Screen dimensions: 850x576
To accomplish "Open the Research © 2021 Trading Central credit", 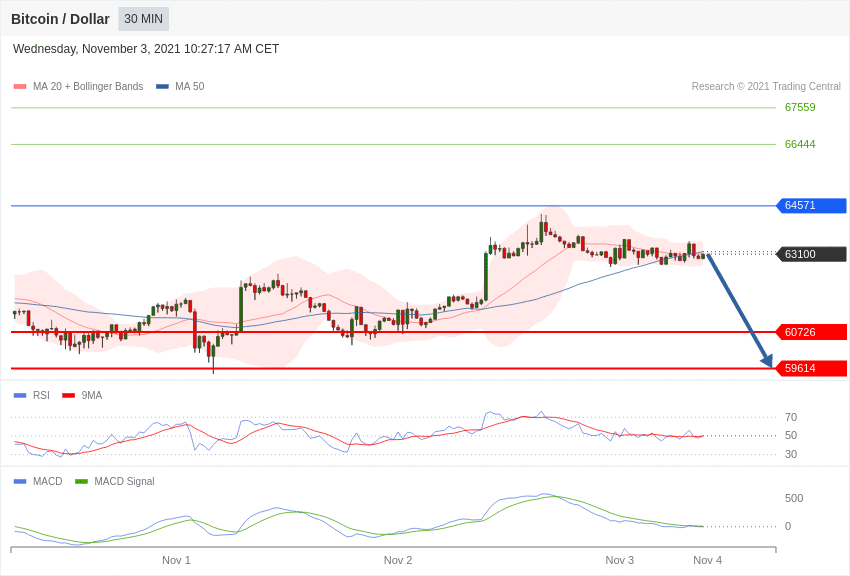I will [766, 87].
